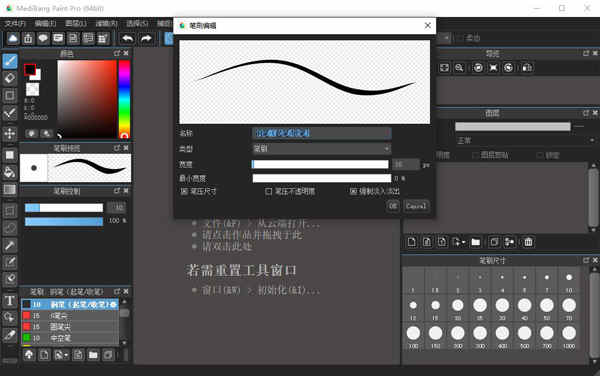Click the Undo arrow in toolbar
This screenshot has height=376, width=600.
click(x=128, y=38)
